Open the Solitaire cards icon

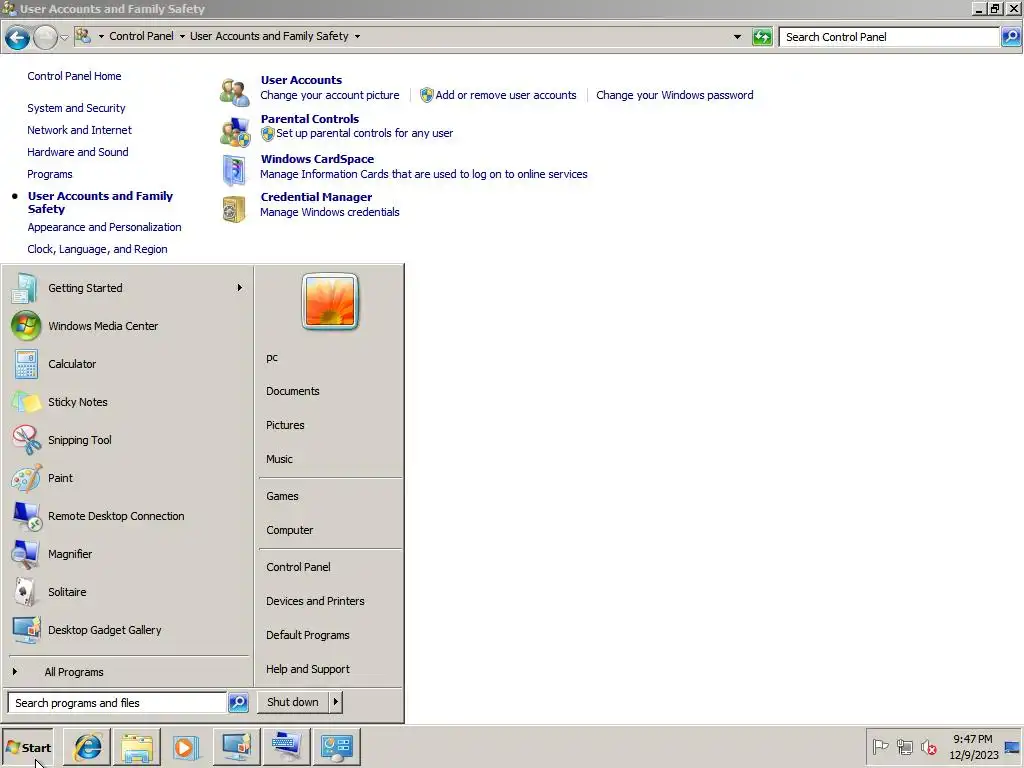pos(25,592)
